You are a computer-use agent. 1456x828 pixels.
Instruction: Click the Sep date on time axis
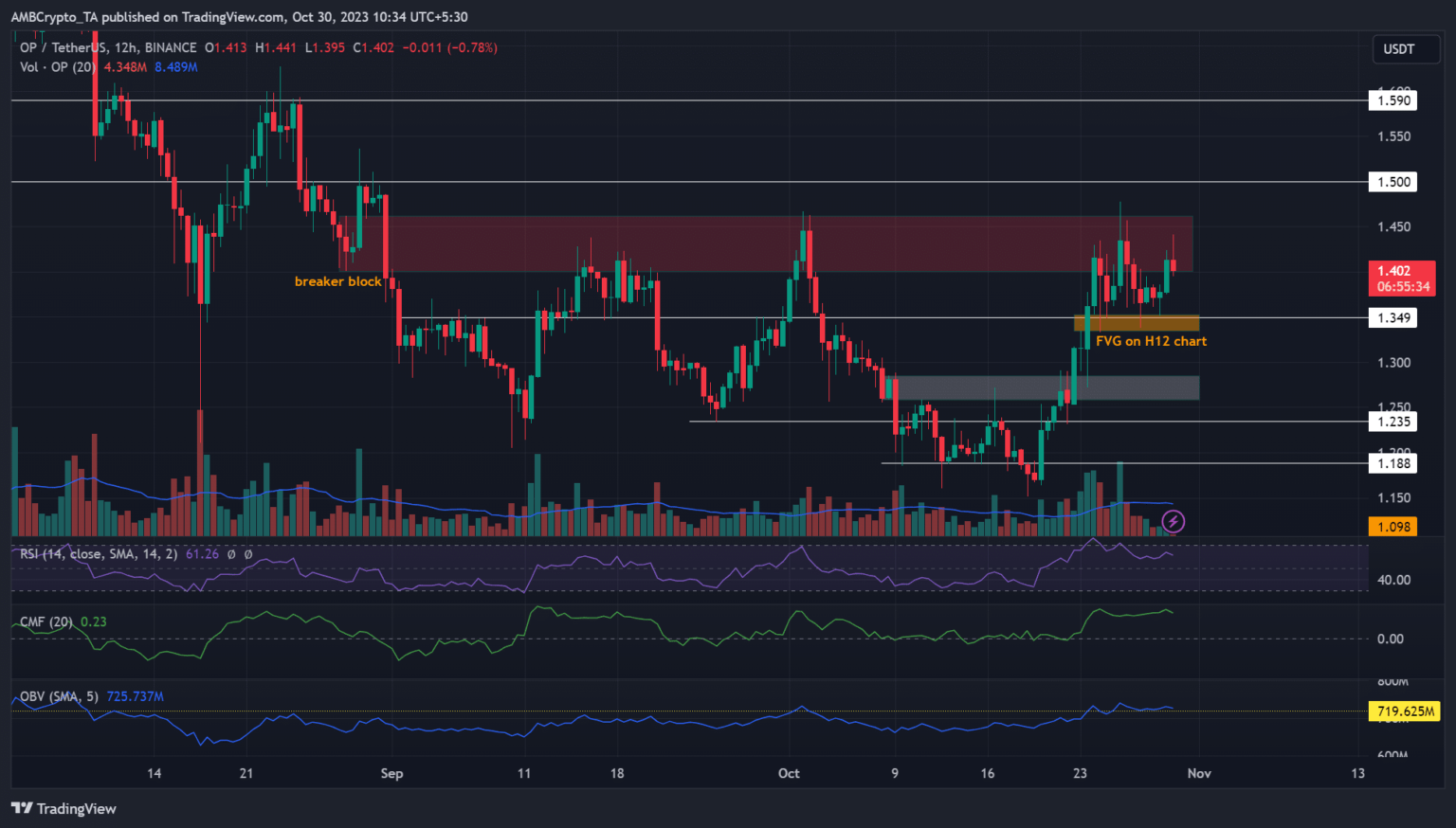pyautogui.click(x=391, y=773)
